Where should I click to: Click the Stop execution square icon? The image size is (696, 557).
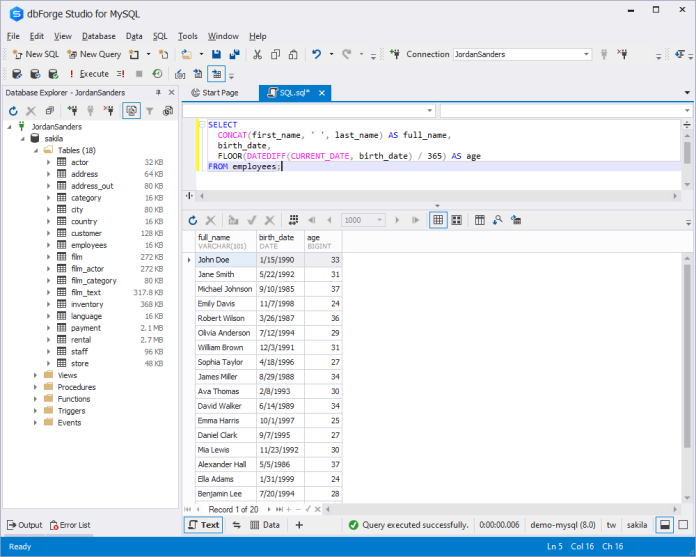pos(138,74)
